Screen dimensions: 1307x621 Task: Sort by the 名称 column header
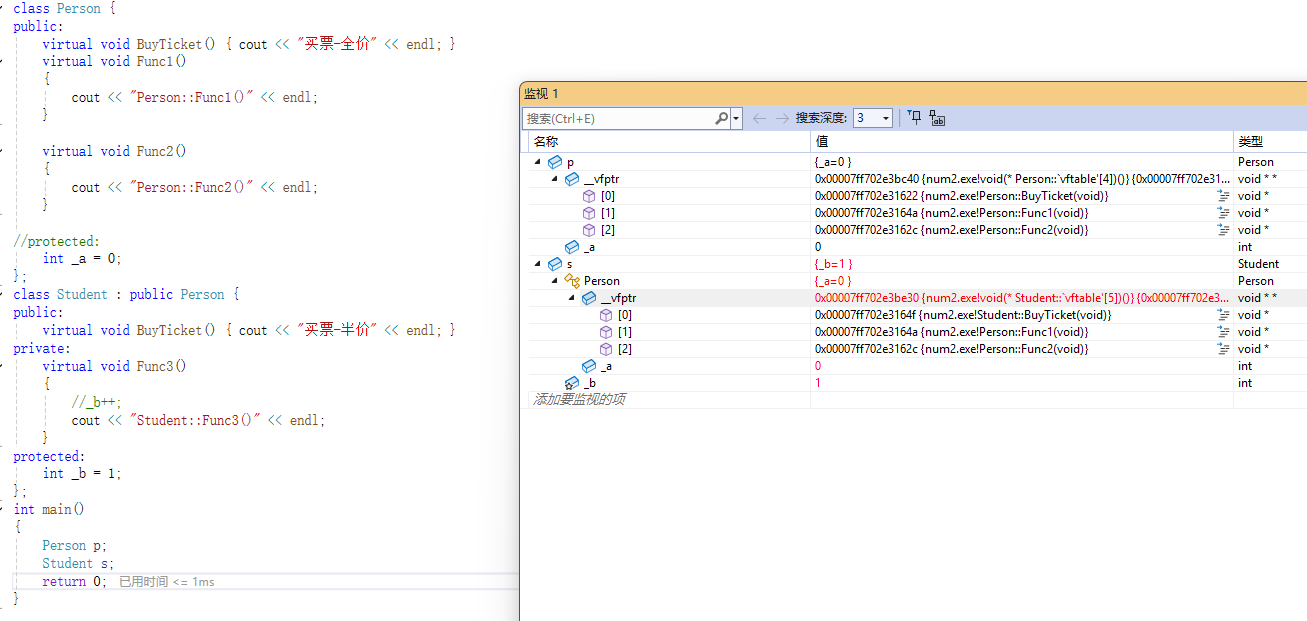546,142
